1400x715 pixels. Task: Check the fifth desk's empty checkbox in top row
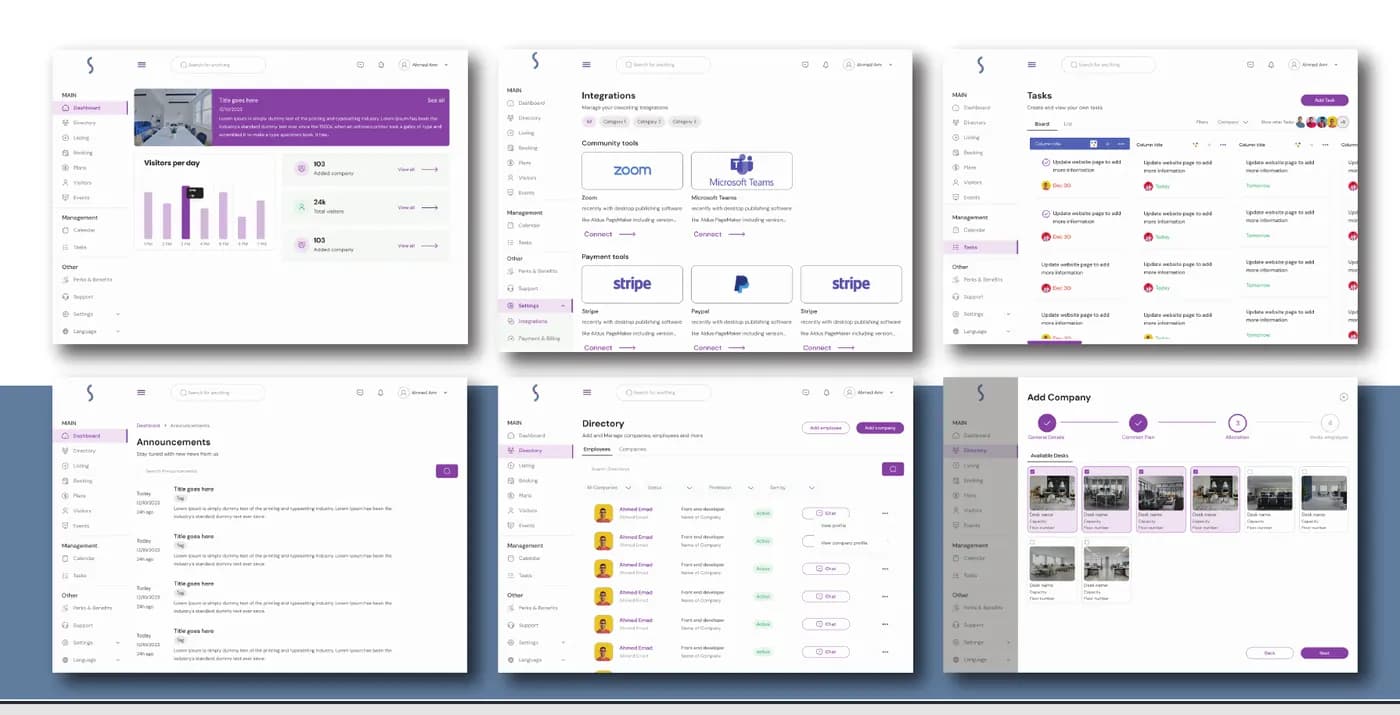1249,472
